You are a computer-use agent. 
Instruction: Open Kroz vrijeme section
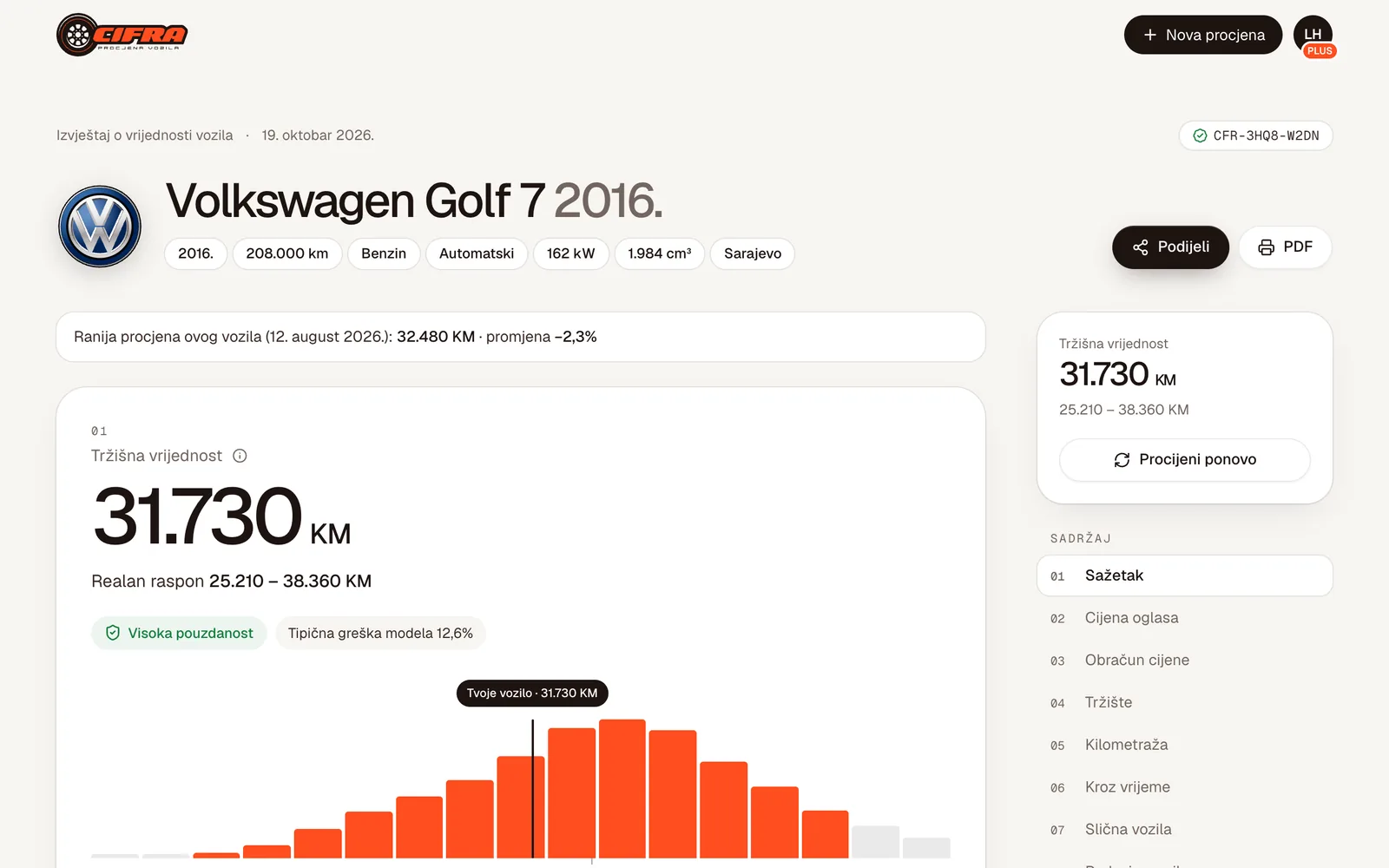tap(1184, 787)
